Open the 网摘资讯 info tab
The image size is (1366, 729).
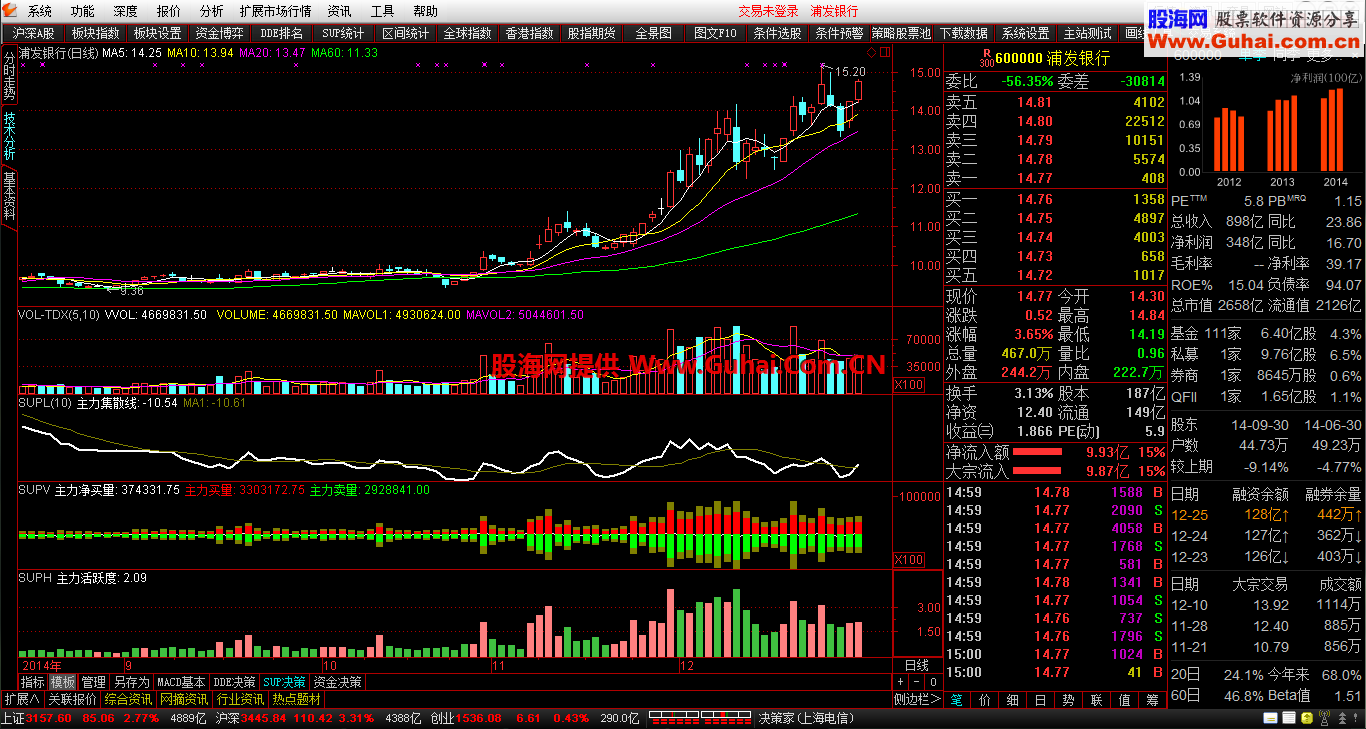(185, 699)
